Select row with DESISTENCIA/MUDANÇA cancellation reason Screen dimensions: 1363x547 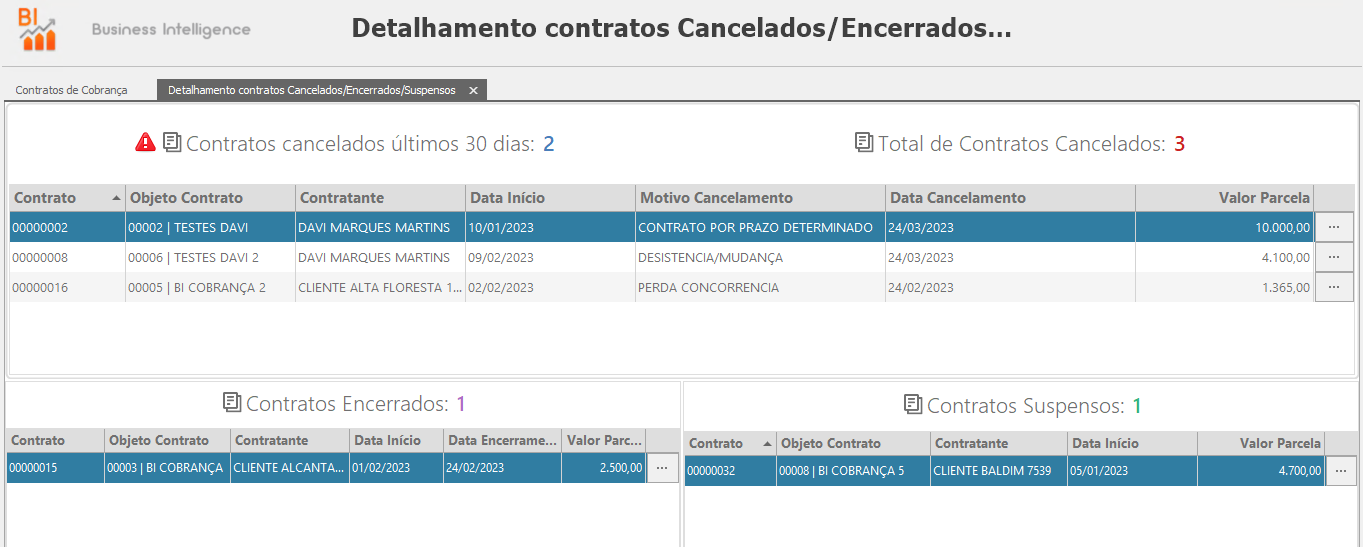point(710,258)
